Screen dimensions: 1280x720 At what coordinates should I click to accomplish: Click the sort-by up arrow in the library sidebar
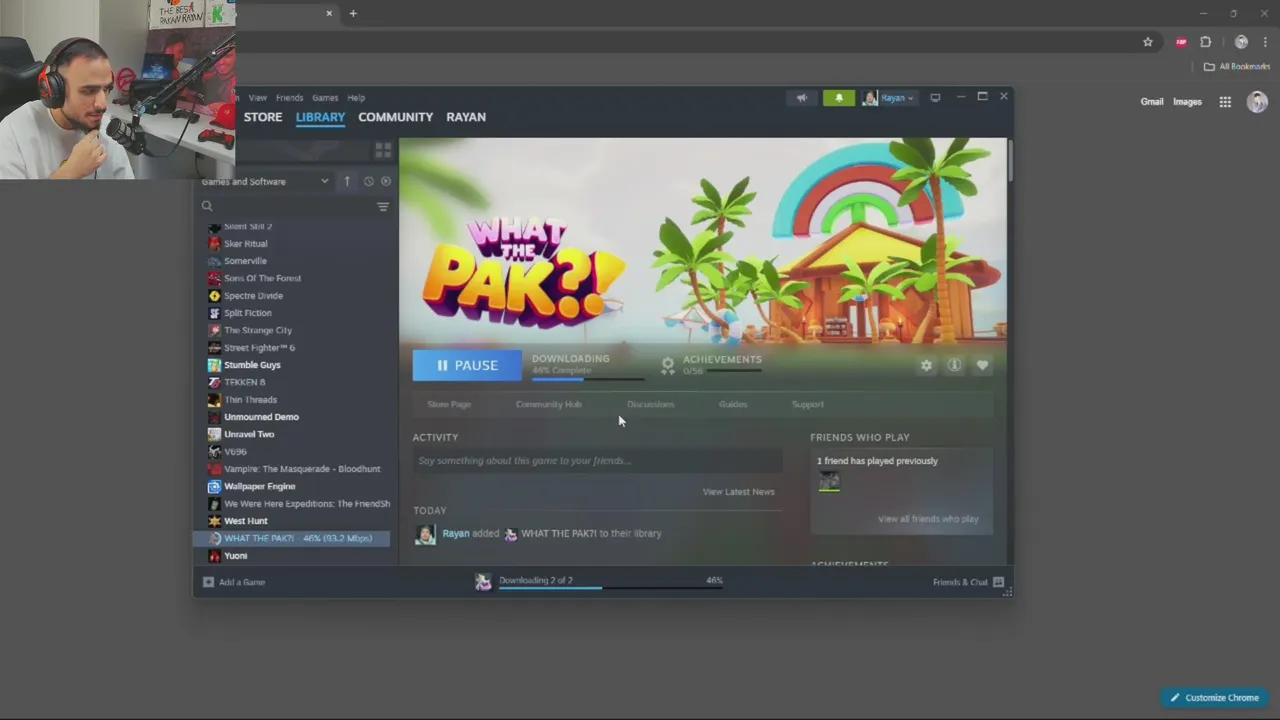click(x=347, y=181)
